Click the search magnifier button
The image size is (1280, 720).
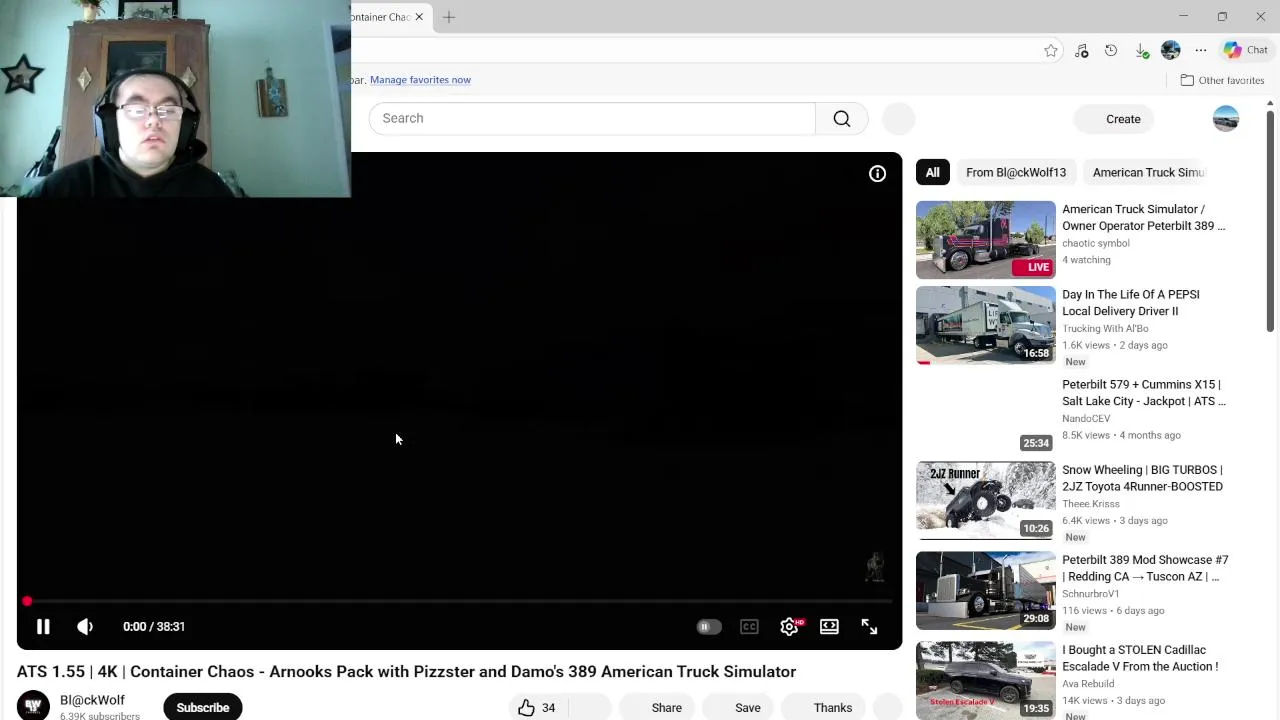point(842,118)
